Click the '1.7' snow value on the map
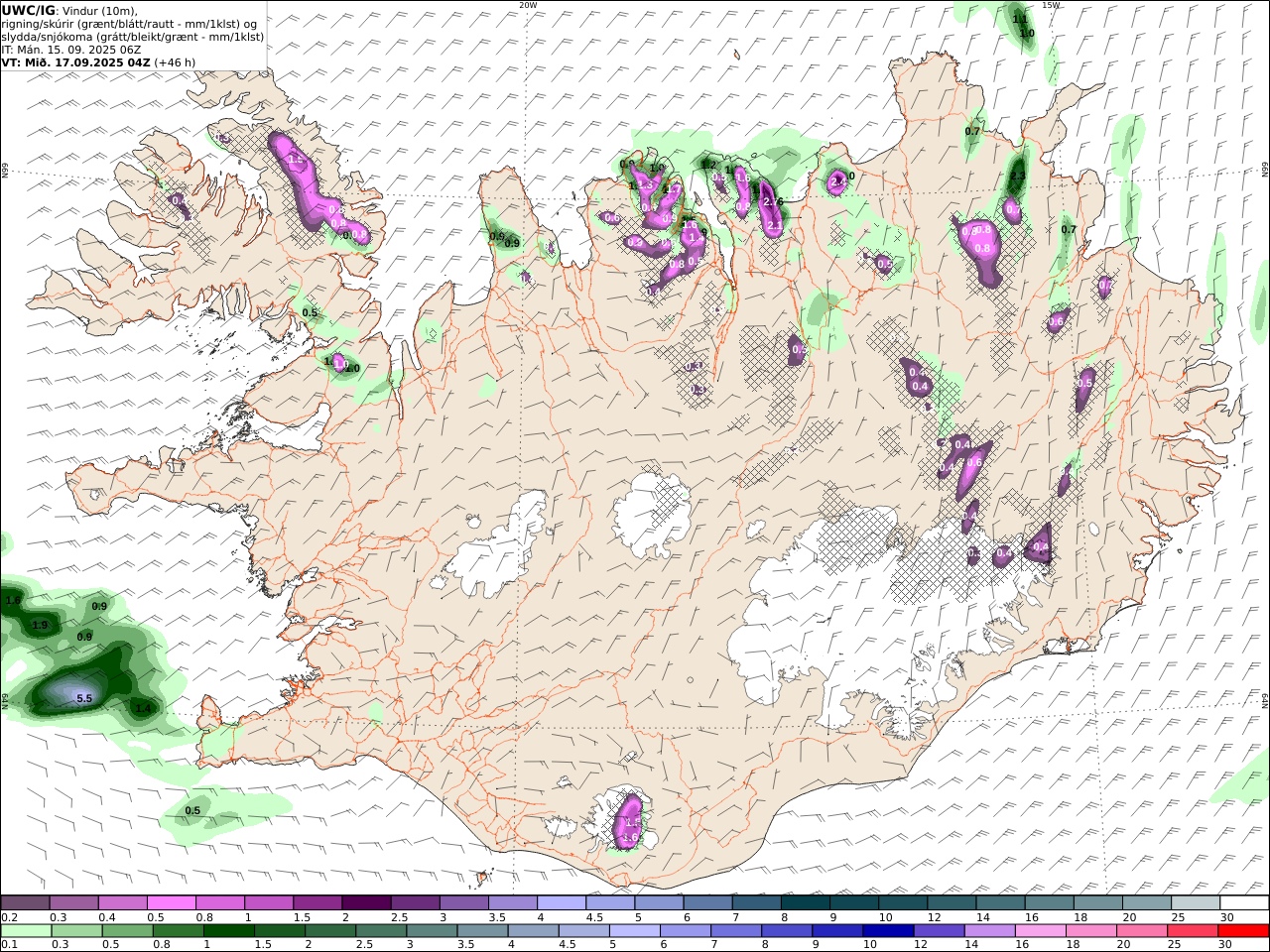Screen dimensions: 1270x952 tap(672, 190)
